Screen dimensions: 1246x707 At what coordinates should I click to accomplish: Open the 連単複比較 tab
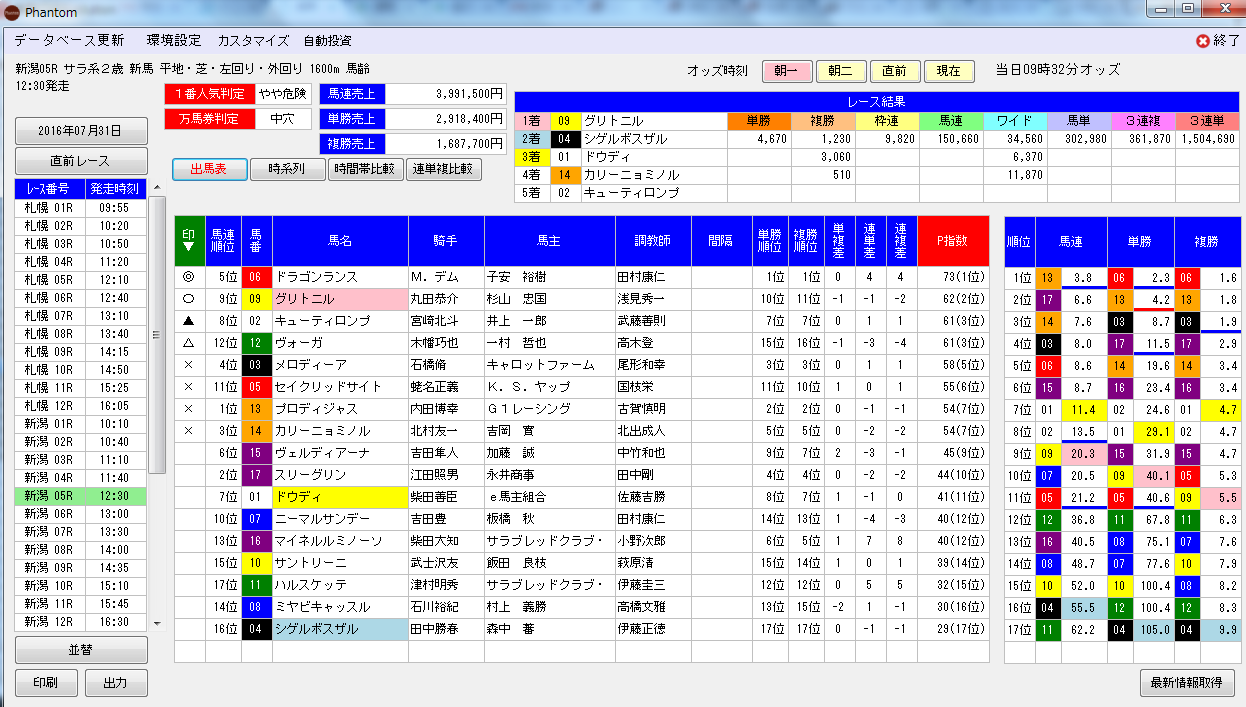click(x=444, y=169)
